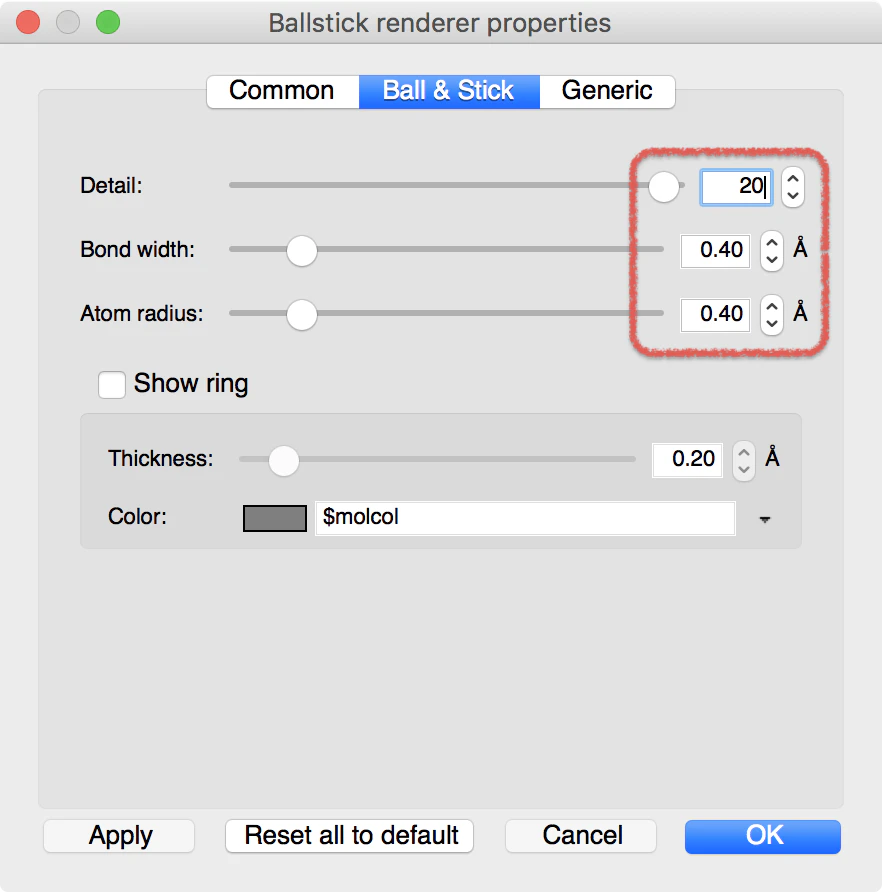882x892 pixels.
Task: Decrease Thickness with stepper down arrow
Action: pyautogui.click(x=744, y=470)
